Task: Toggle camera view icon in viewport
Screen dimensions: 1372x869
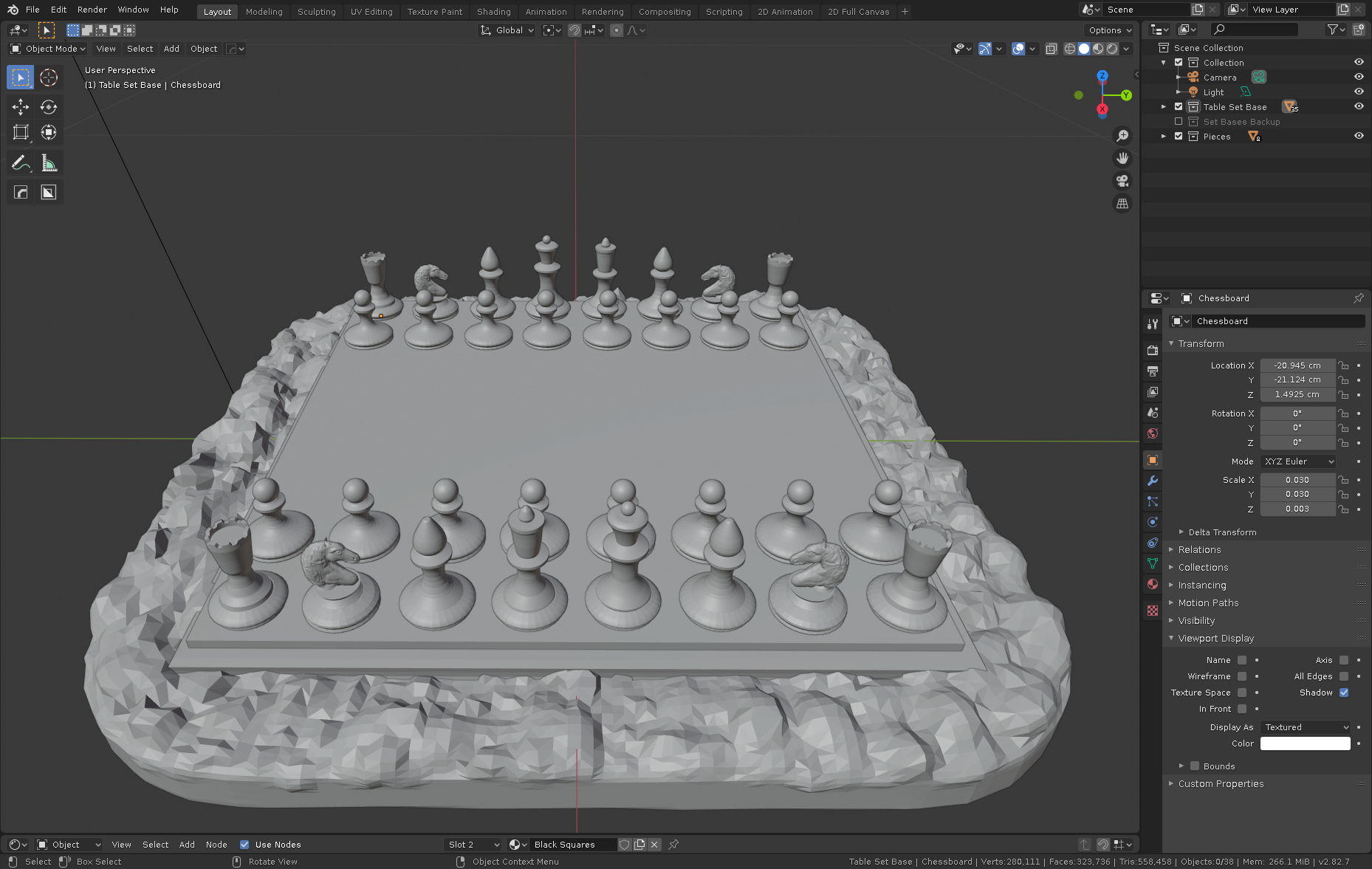Action: point(1122,181)
